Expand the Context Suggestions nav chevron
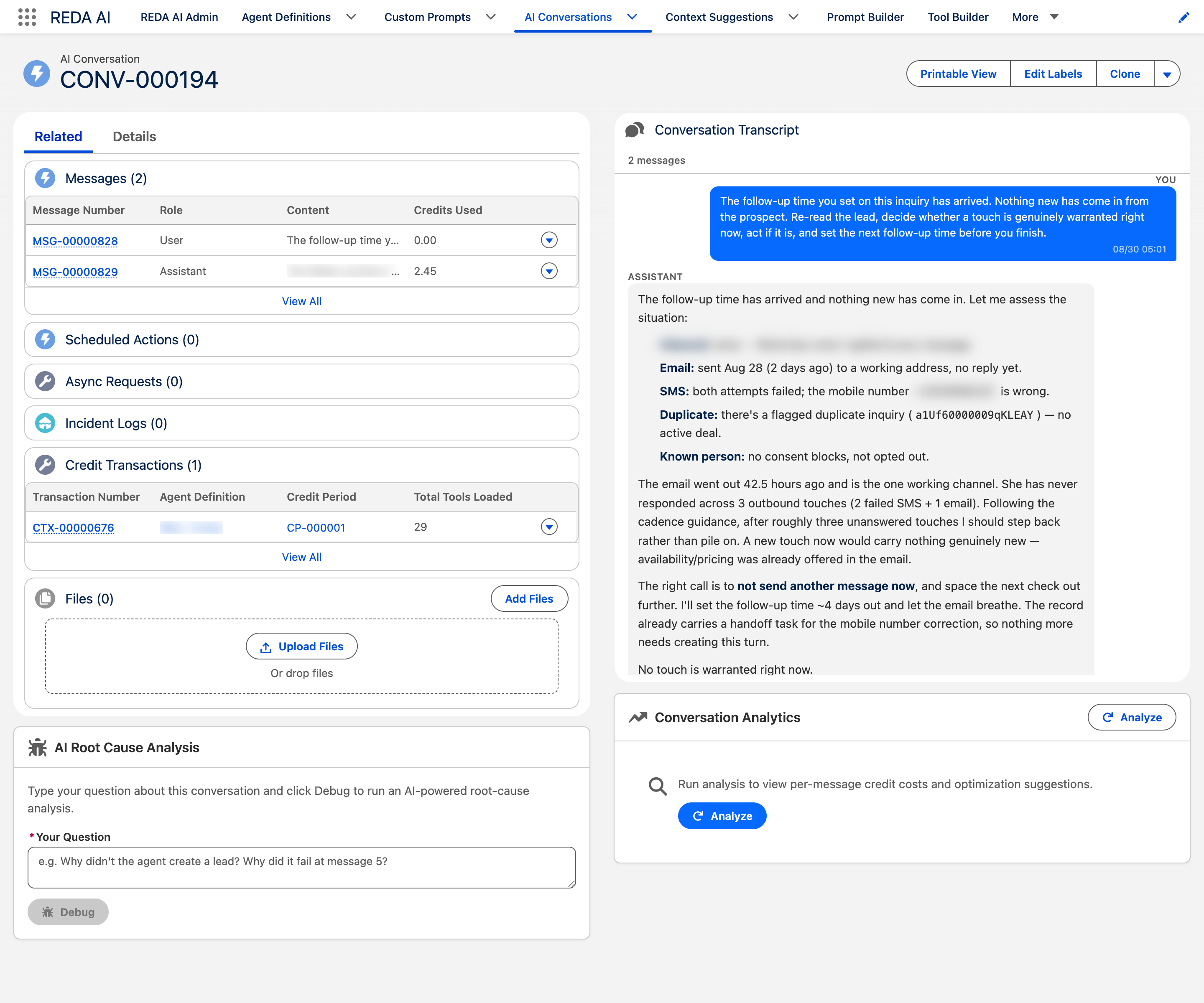 tap(793, 17)
